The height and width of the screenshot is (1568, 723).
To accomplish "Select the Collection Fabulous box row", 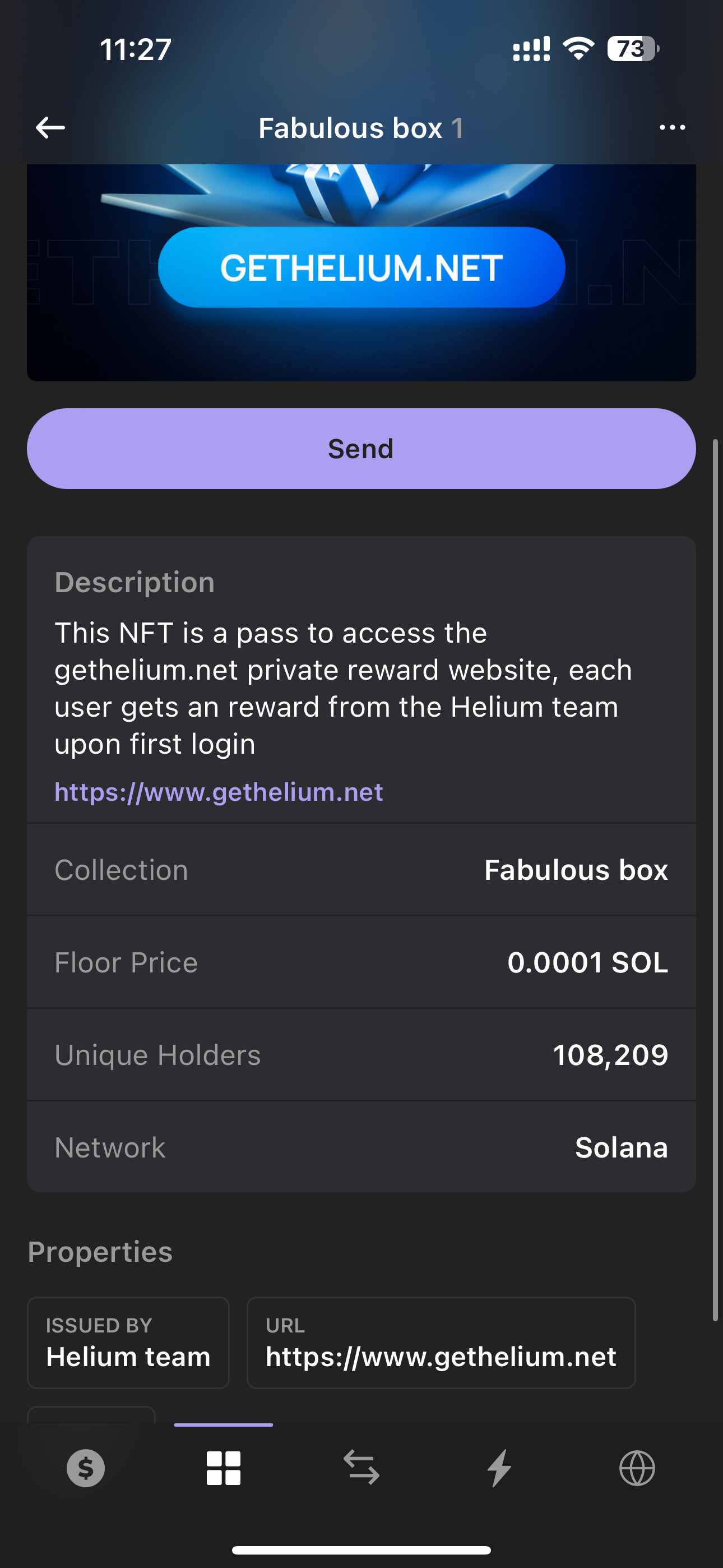I will (x=361, y=870).
